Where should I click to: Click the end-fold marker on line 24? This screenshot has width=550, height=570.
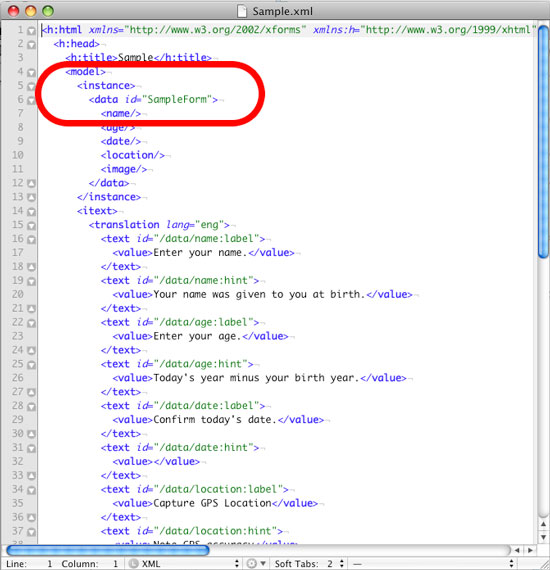pyautogui.click(x=32, y=351)
